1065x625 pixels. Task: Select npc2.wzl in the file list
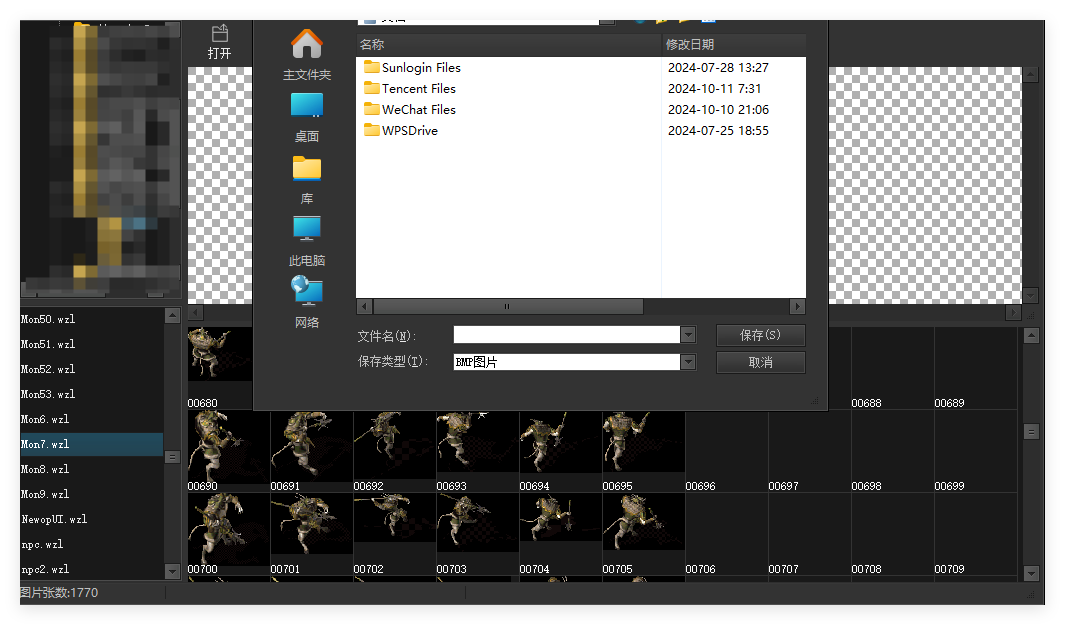coord(92,569)
